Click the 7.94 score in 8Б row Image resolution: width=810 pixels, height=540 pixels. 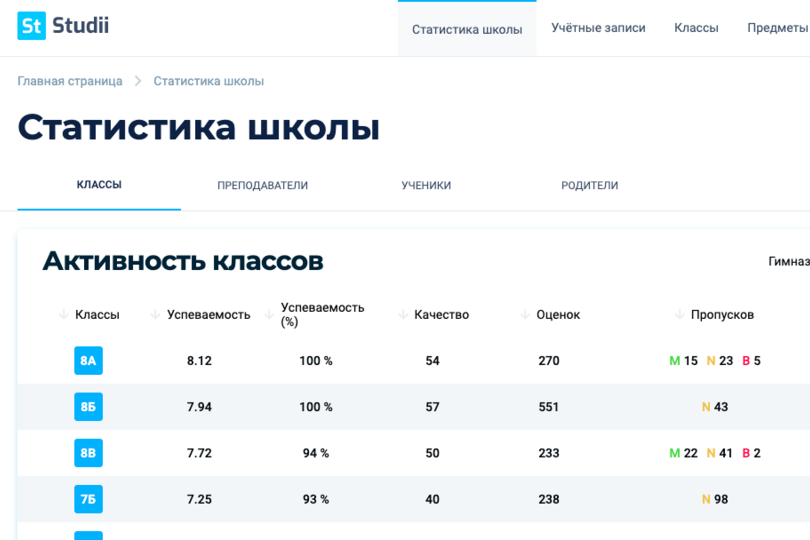coord(199,407)
